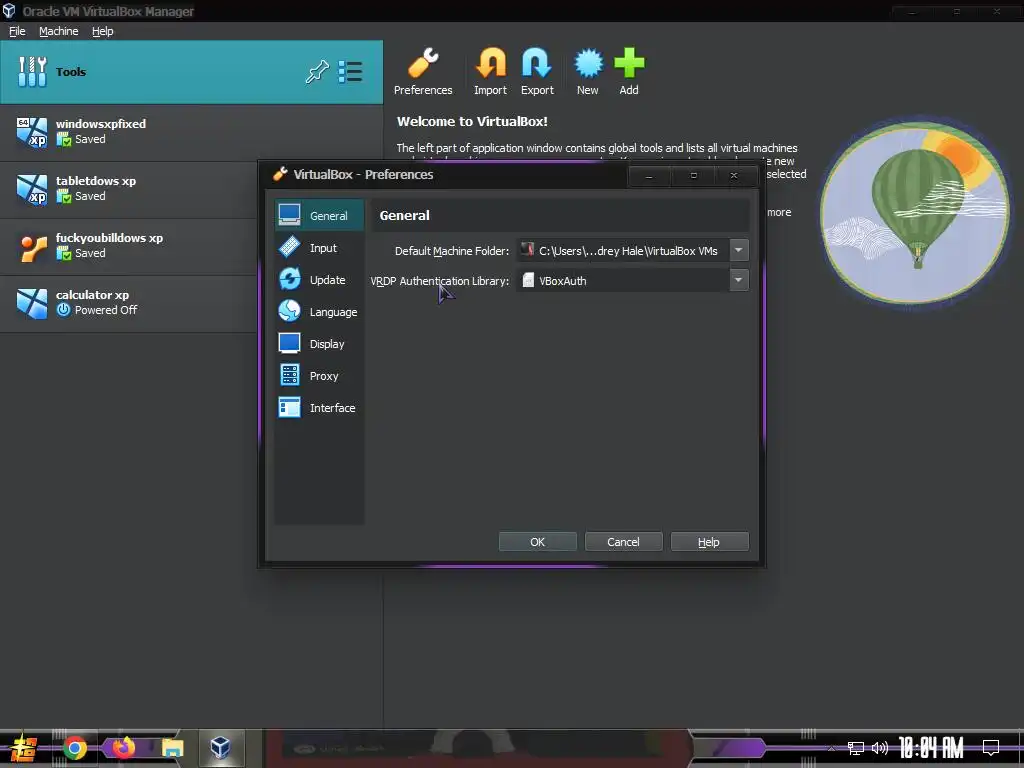Create a New virtual machine
This screenshot has height=768, width=1024.
588,72
